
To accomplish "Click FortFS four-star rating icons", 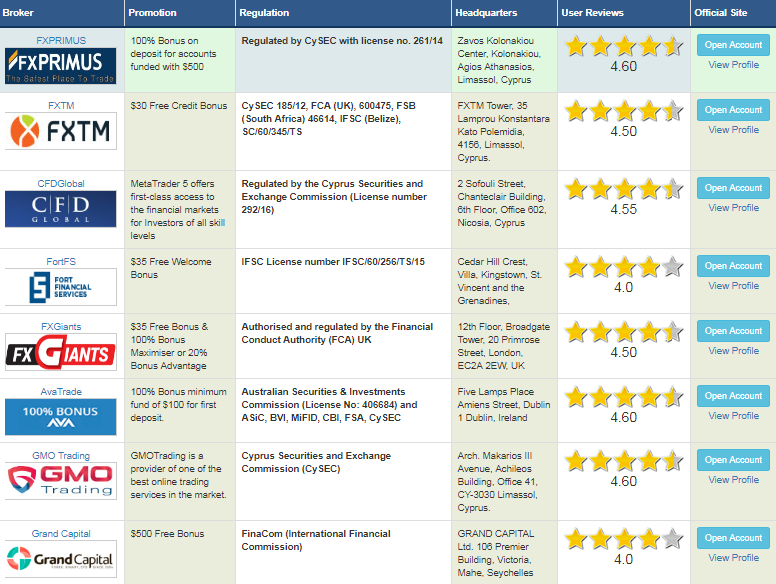I will (624, 267).
